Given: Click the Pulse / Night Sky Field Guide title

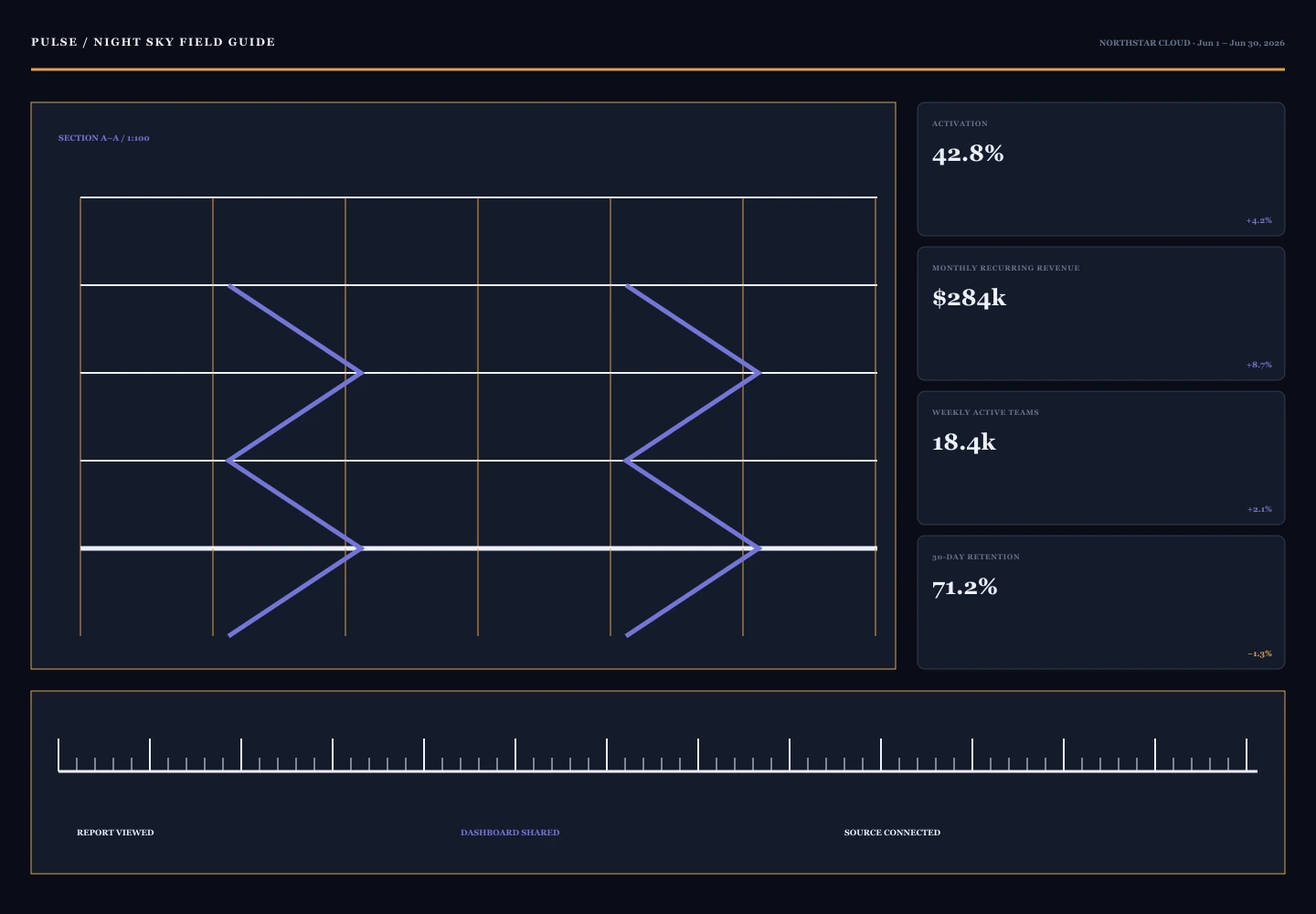Looking at the screenshot, I should [x=153, y=42].
